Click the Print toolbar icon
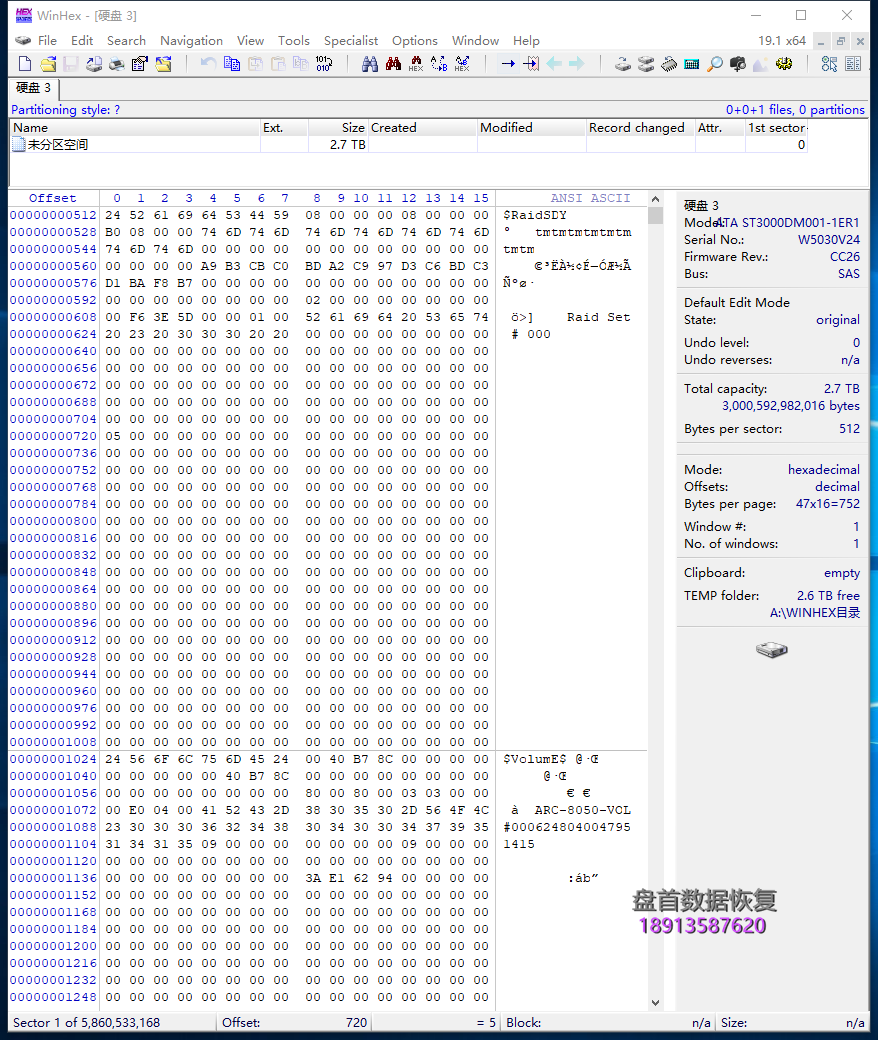878x1040 pixels. 116,64
